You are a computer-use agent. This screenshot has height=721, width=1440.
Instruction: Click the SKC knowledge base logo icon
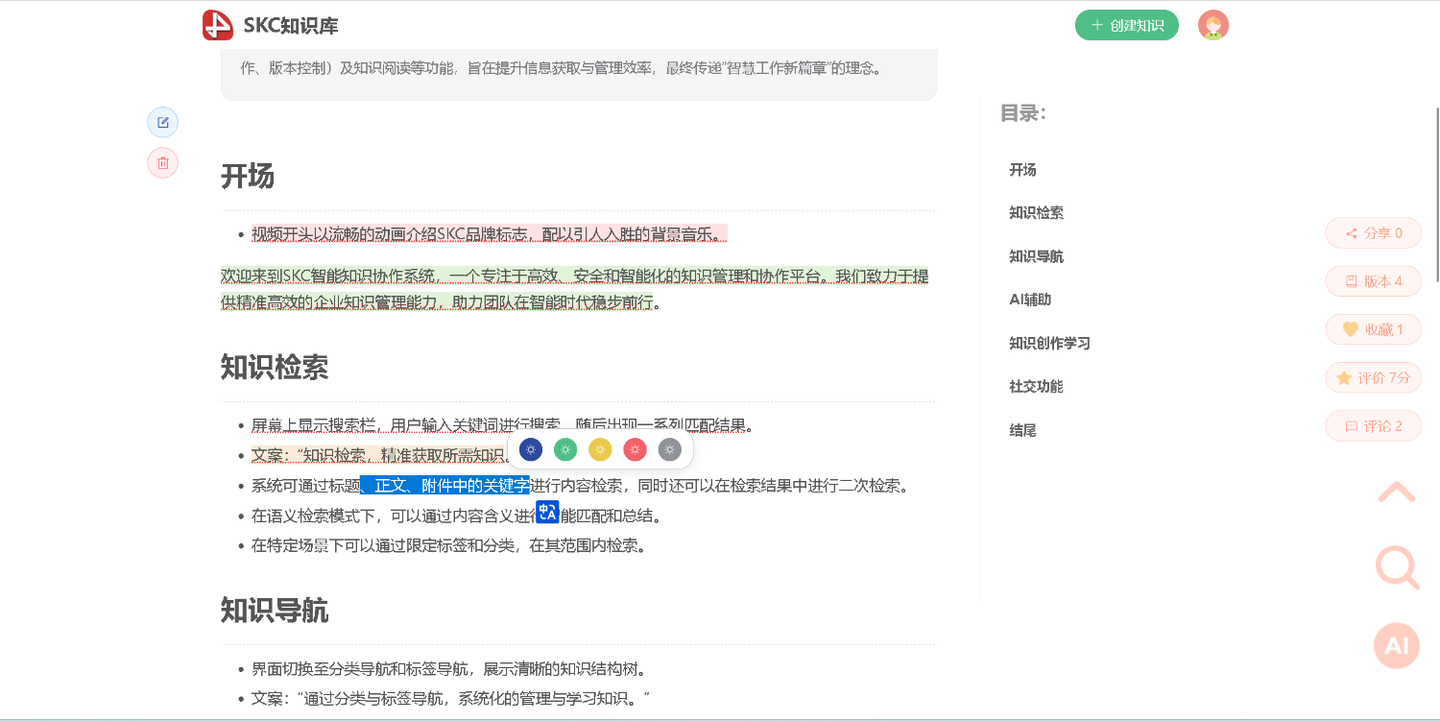click(x=217, y=25)
